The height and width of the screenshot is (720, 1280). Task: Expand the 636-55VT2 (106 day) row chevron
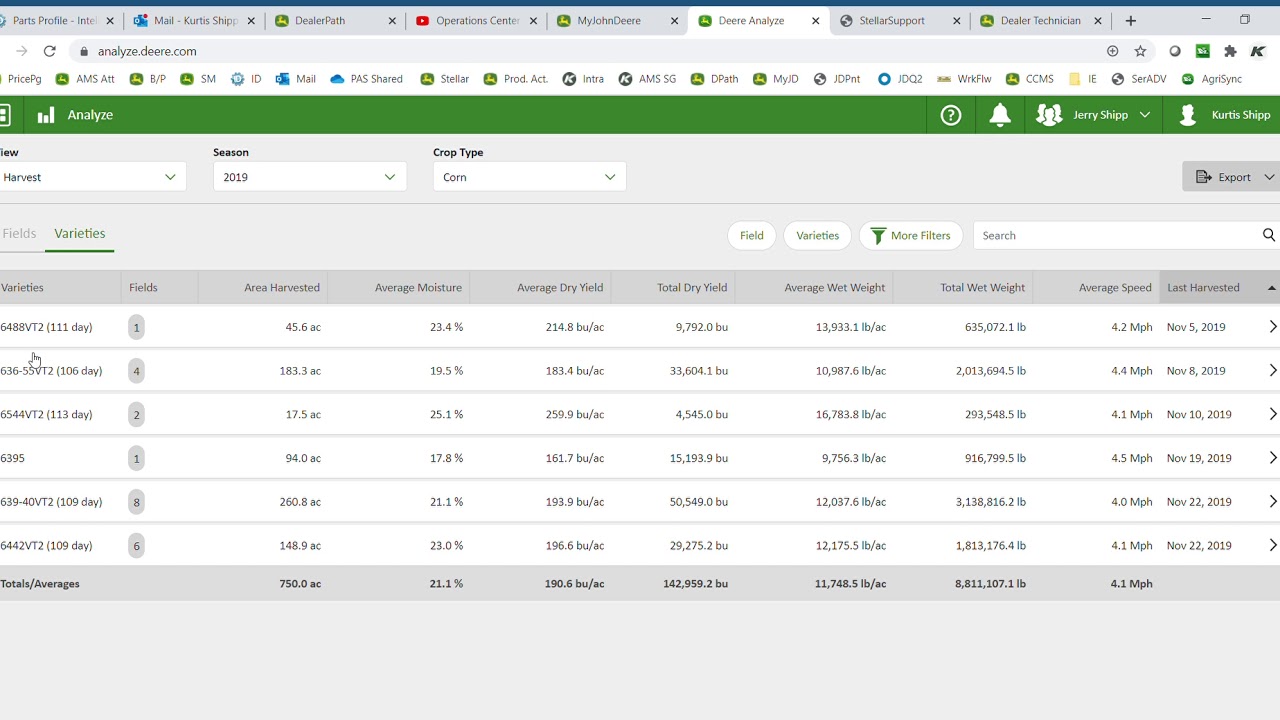point(1272,371)
